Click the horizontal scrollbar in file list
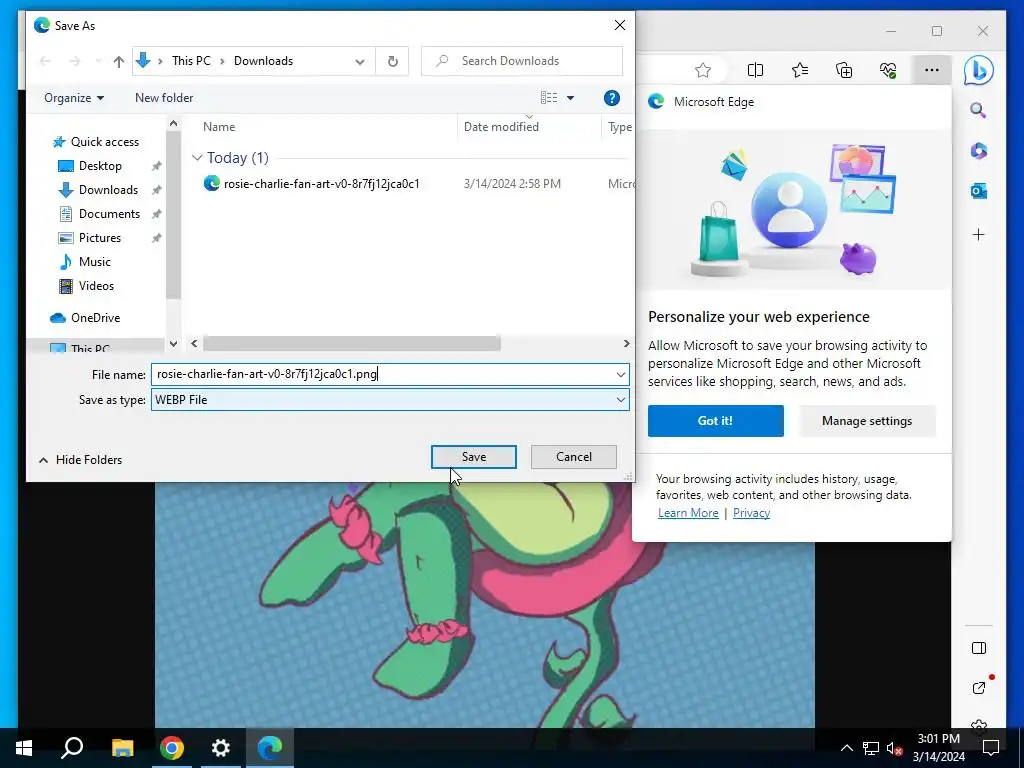Viewport: 1024px width, 768px height. point(351,344)
